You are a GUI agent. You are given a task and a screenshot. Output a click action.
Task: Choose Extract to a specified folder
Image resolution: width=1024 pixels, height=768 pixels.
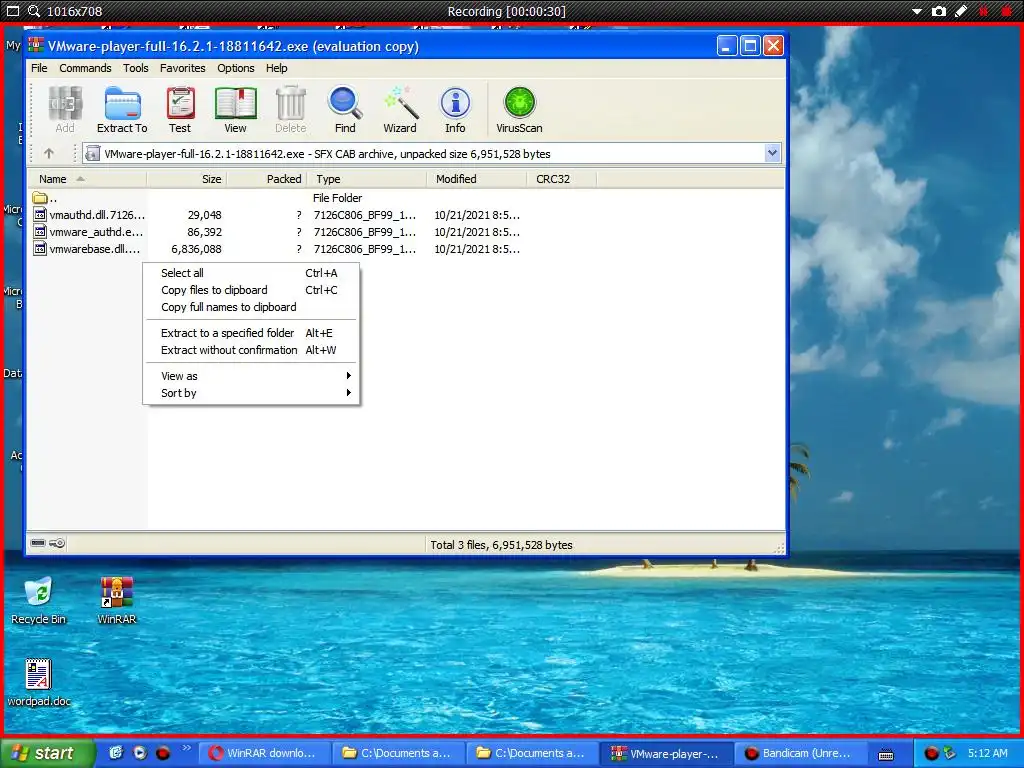(x=251, y=332)
